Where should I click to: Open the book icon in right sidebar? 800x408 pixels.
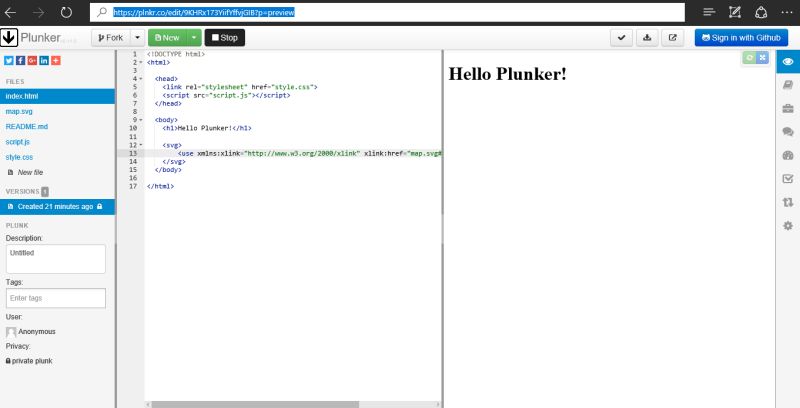click(x=788, y=85)
